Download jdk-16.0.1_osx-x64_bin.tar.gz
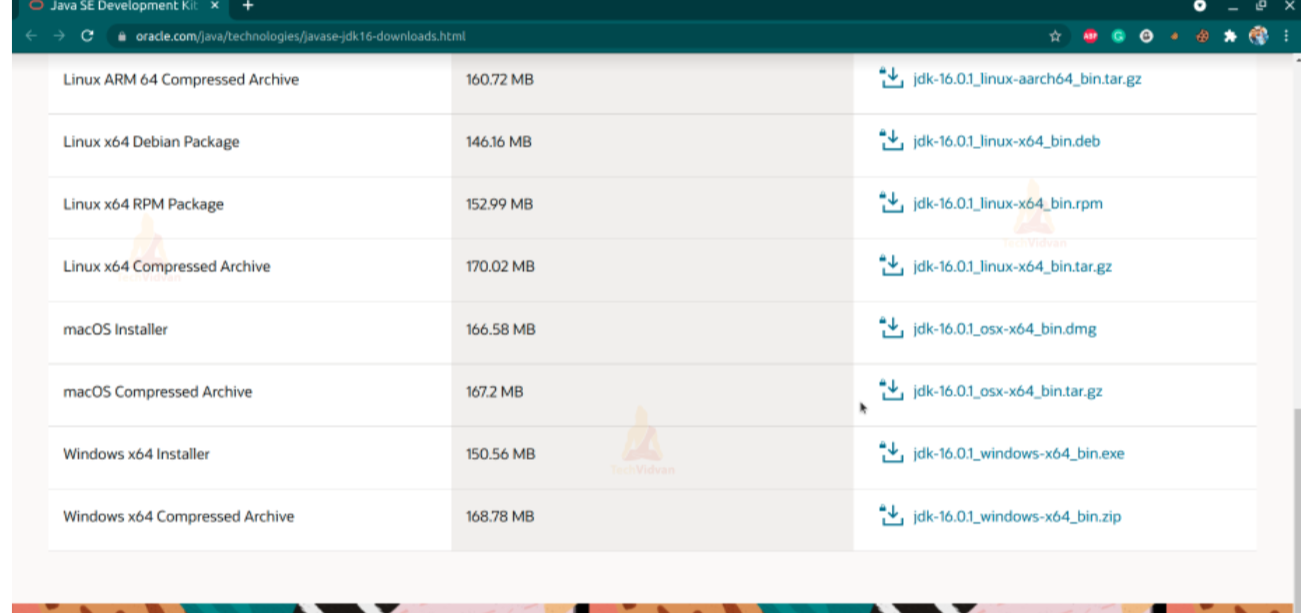1301x613 pixels. coord(1007,391)
